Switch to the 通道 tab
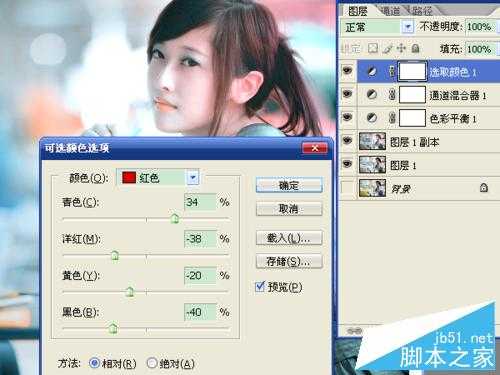This screenshot has width=500, height=375. click(x=390, y=11)
